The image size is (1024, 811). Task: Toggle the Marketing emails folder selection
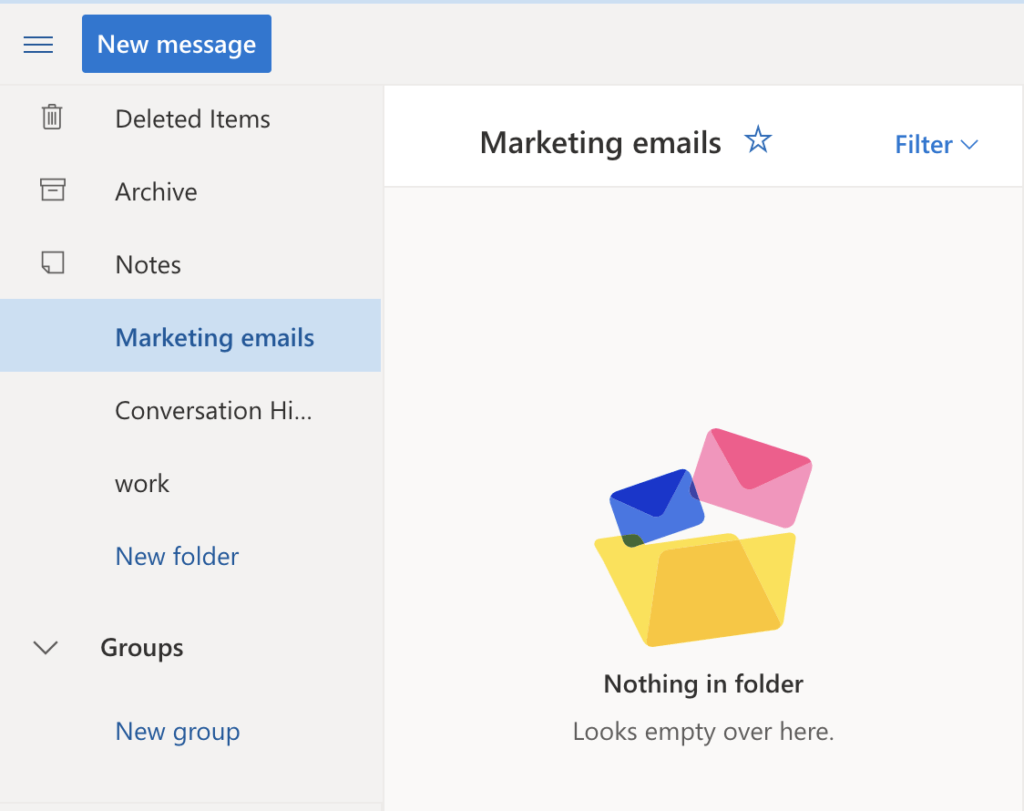pos(214,337)
